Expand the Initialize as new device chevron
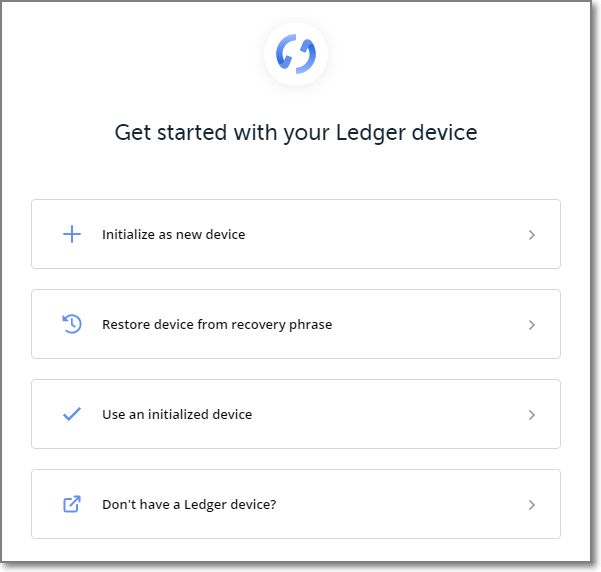This screenshot has width=601, height=572. (x=532, y=235)
